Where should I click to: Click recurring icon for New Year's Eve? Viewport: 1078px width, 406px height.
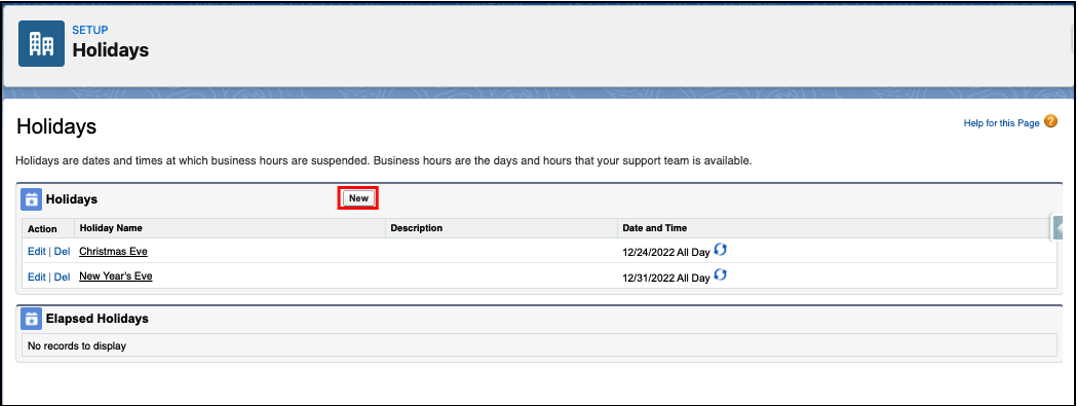(720, 276)
